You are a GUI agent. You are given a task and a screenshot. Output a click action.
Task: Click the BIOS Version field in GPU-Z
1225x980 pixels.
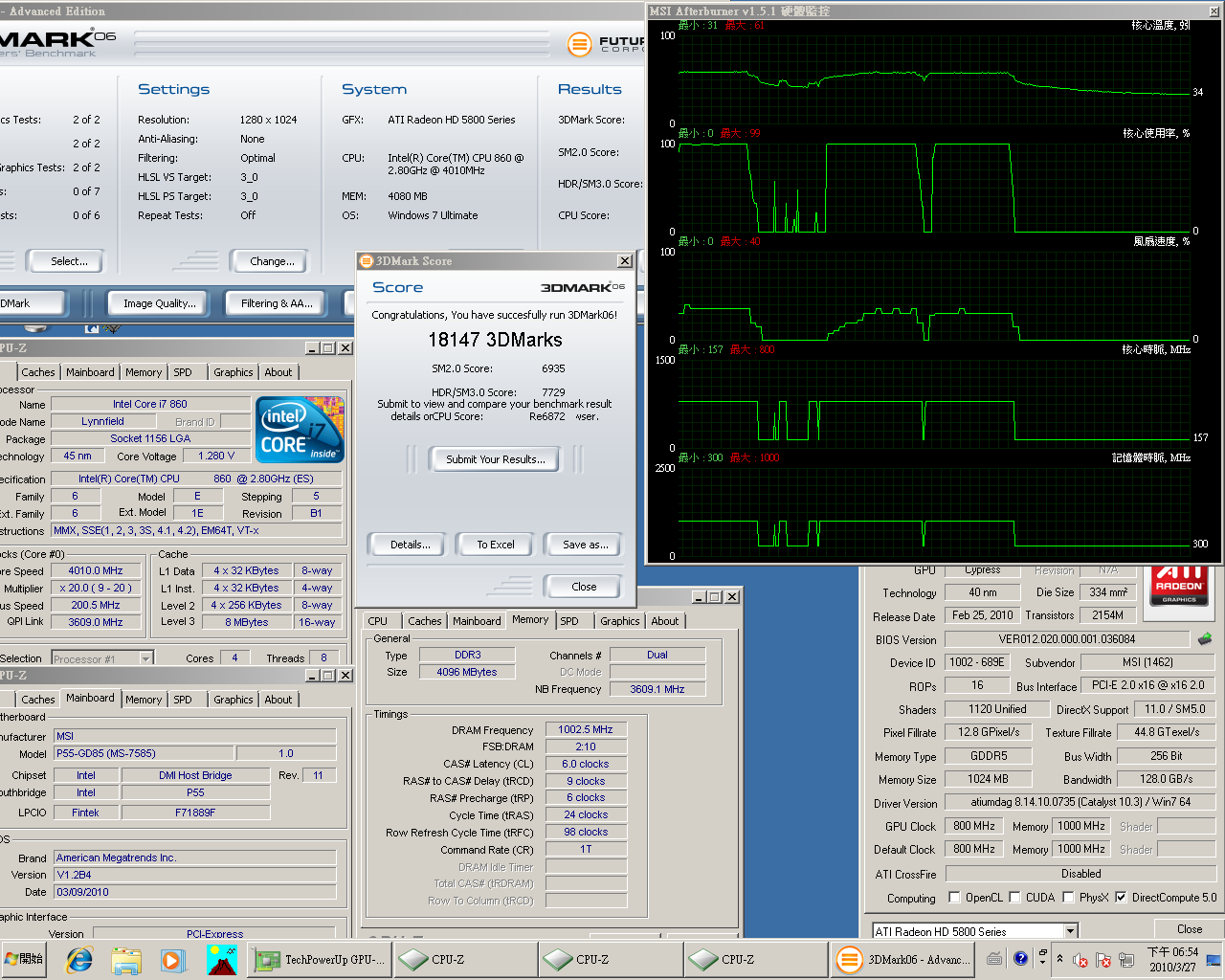point(1067,638)
